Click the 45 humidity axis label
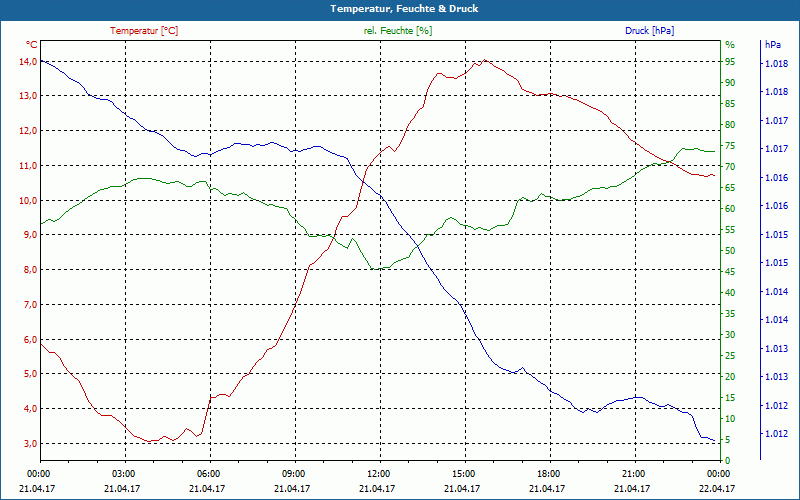The width and height of the screenshot is (800, 500). coord(730,272)
